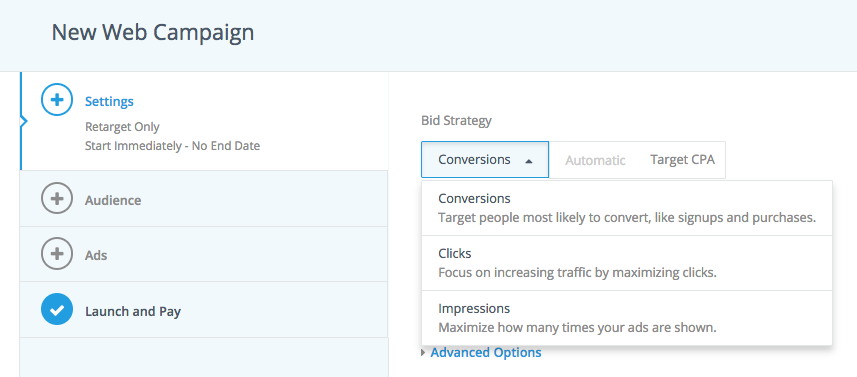Click the plus circle icon next to Audience
Viewport: 857px width, 377px height.
[x=57, y=199]
